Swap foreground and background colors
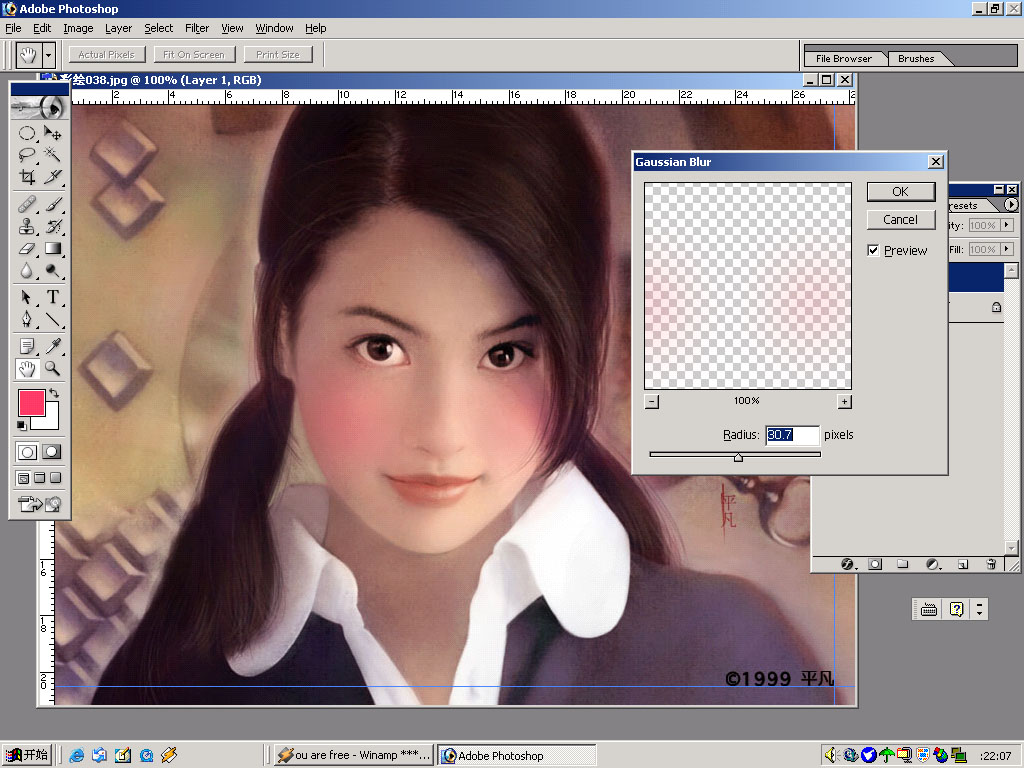This screenshot has width=1024, height=768. pyautogui.click(x=54, y=393)
